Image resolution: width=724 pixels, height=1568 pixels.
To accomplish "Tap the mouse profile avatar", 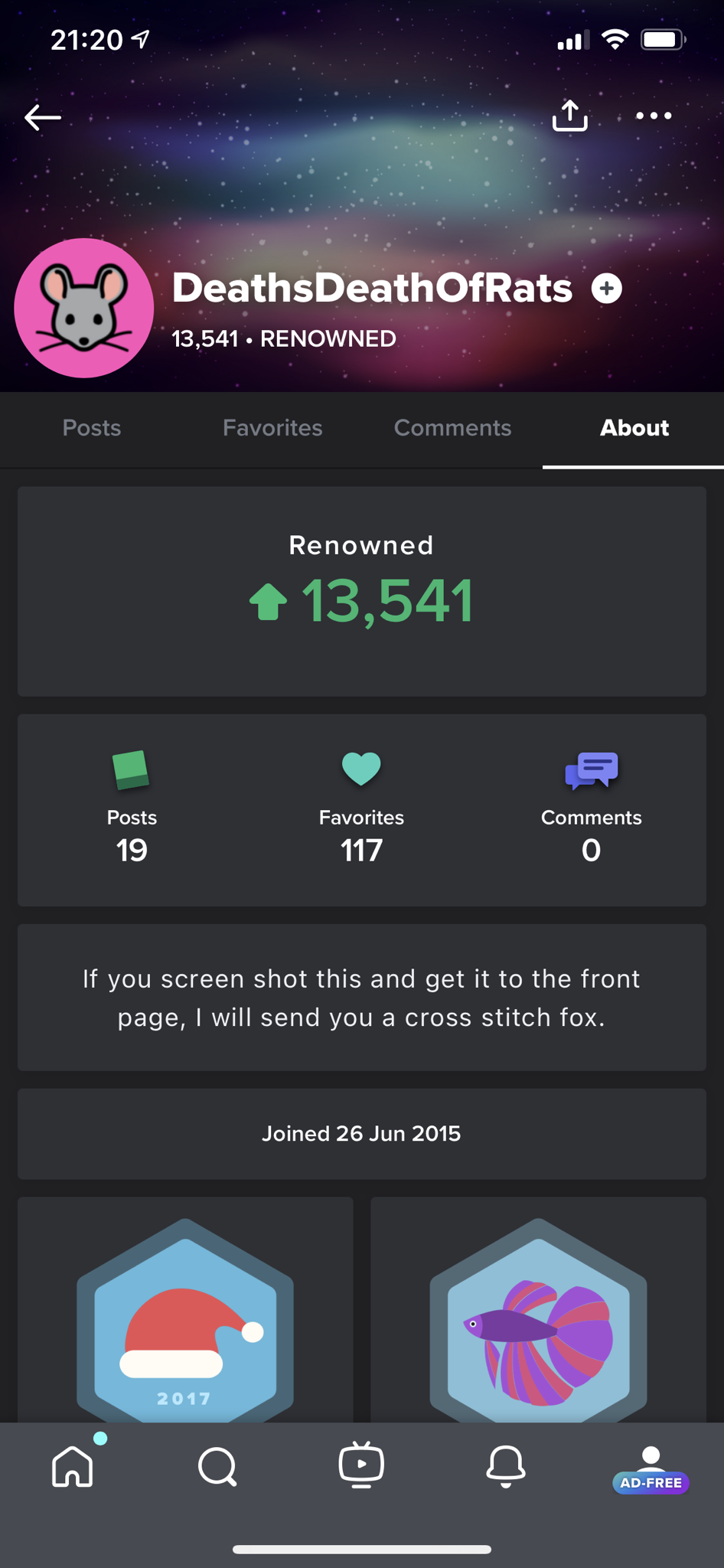I will (x=84, y=308).
